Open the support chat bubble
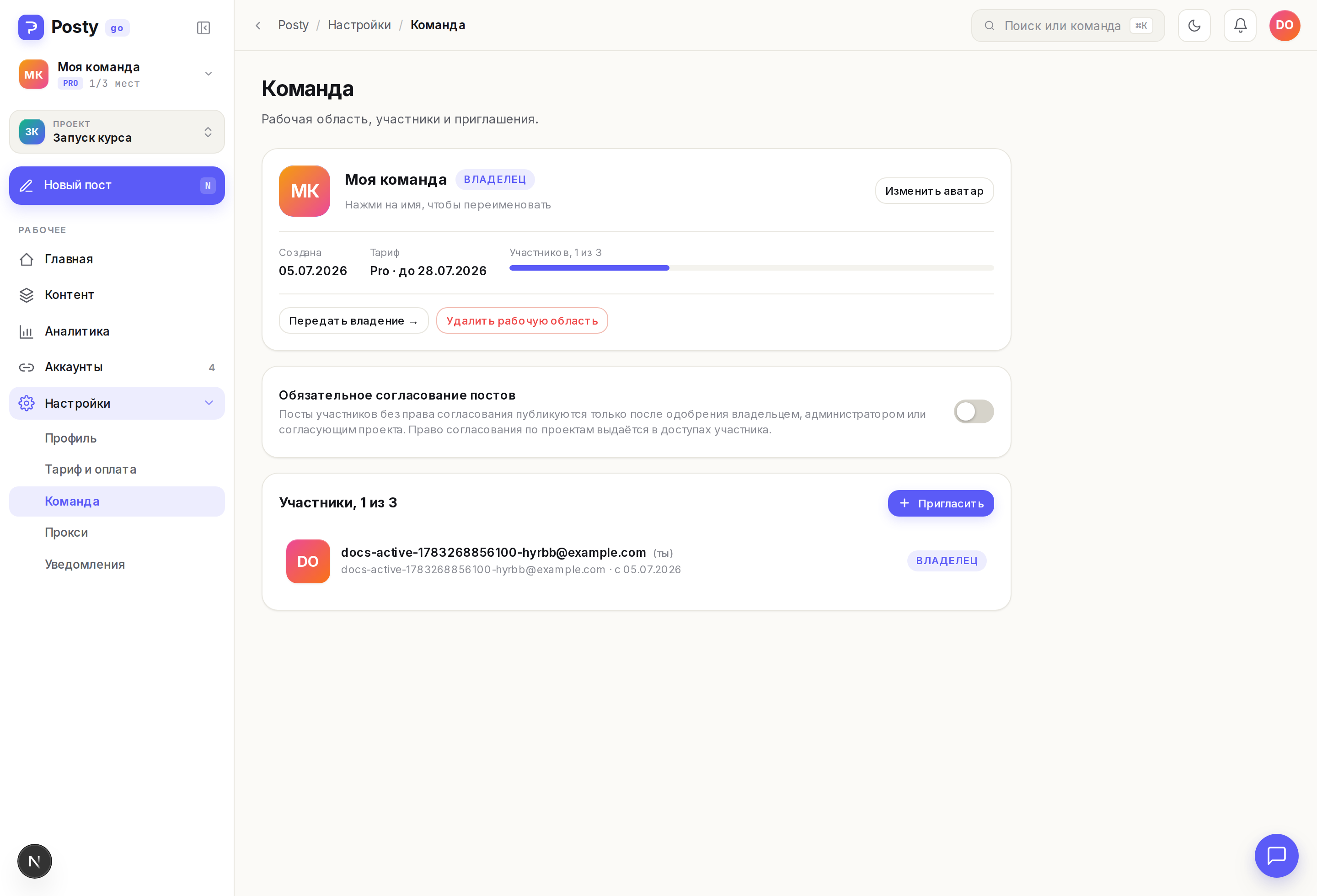Image resolution: width=1317 pixels, height=896 pixels. pos(1276,855)
